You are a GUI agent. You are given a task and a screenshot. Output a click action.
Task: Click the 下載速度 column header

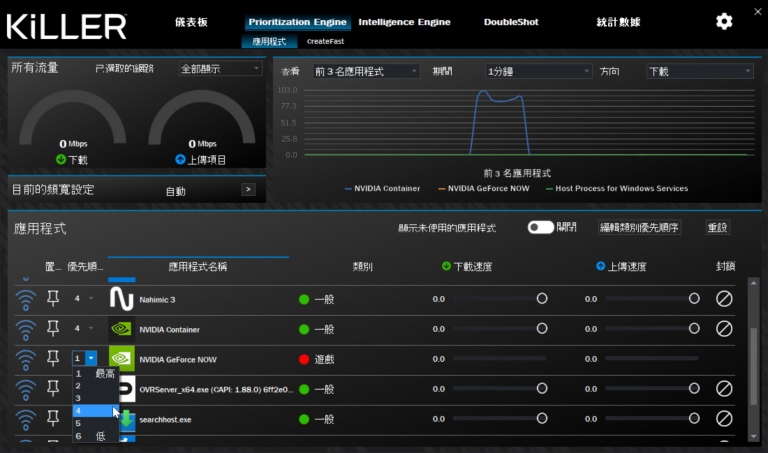467,266
